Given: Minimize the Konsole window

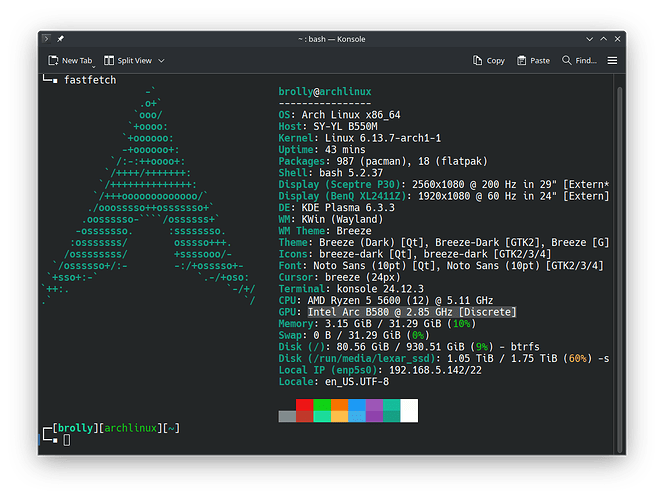Looking at the screenshot, I should coord(589,39).
